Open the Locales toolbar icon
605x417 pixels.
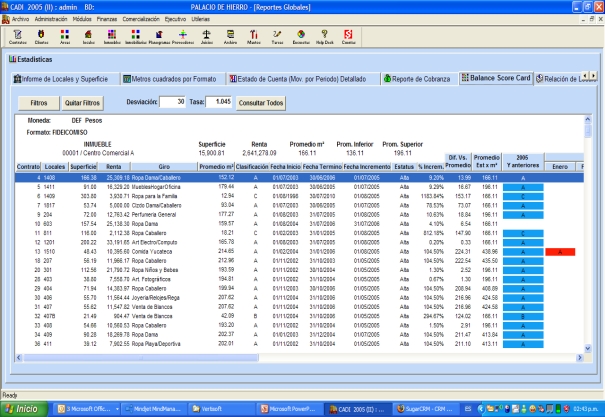click(x=88, y=37)
